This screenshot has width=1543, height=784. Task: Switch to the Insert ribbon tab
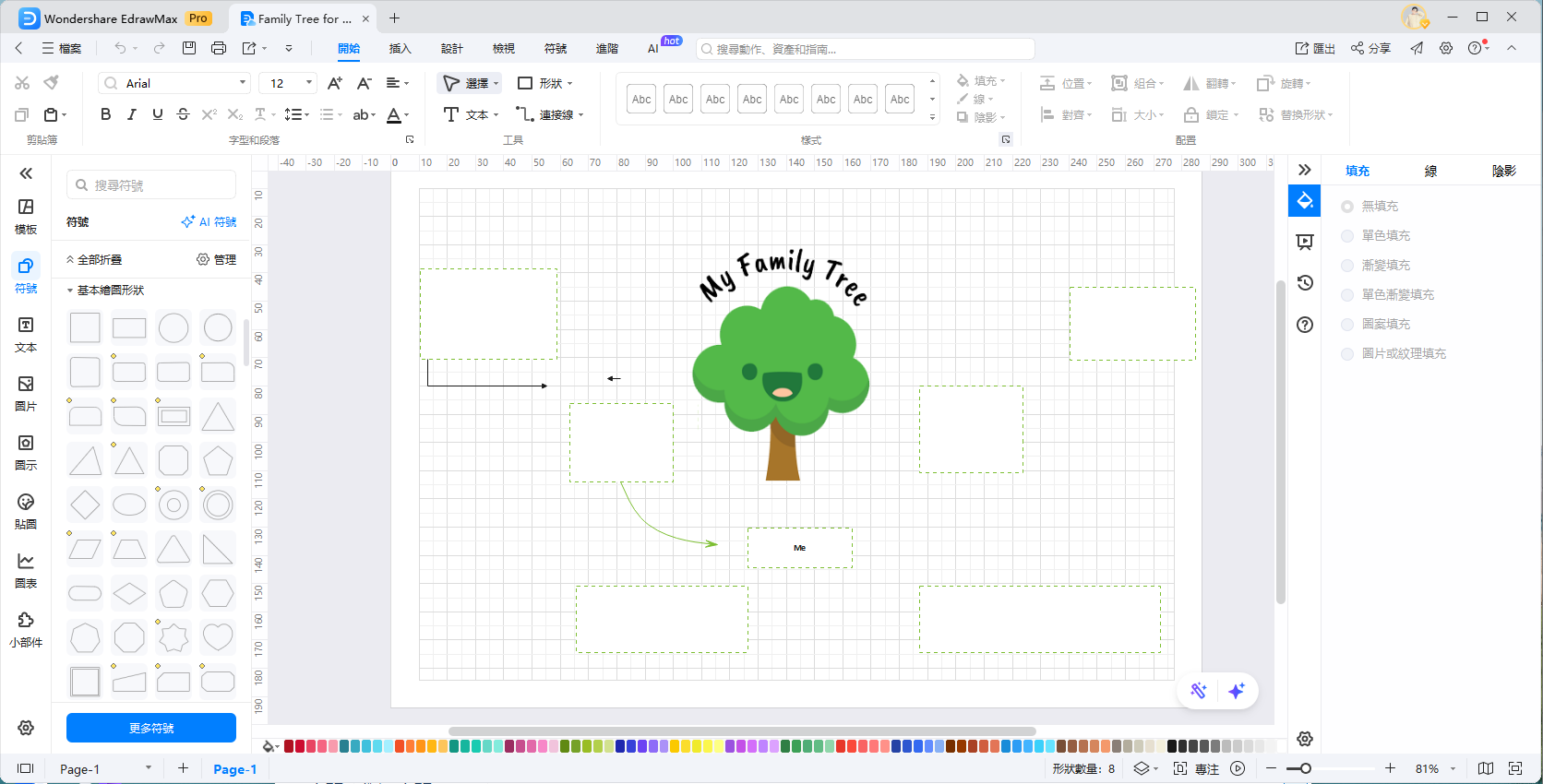(400, 49)
